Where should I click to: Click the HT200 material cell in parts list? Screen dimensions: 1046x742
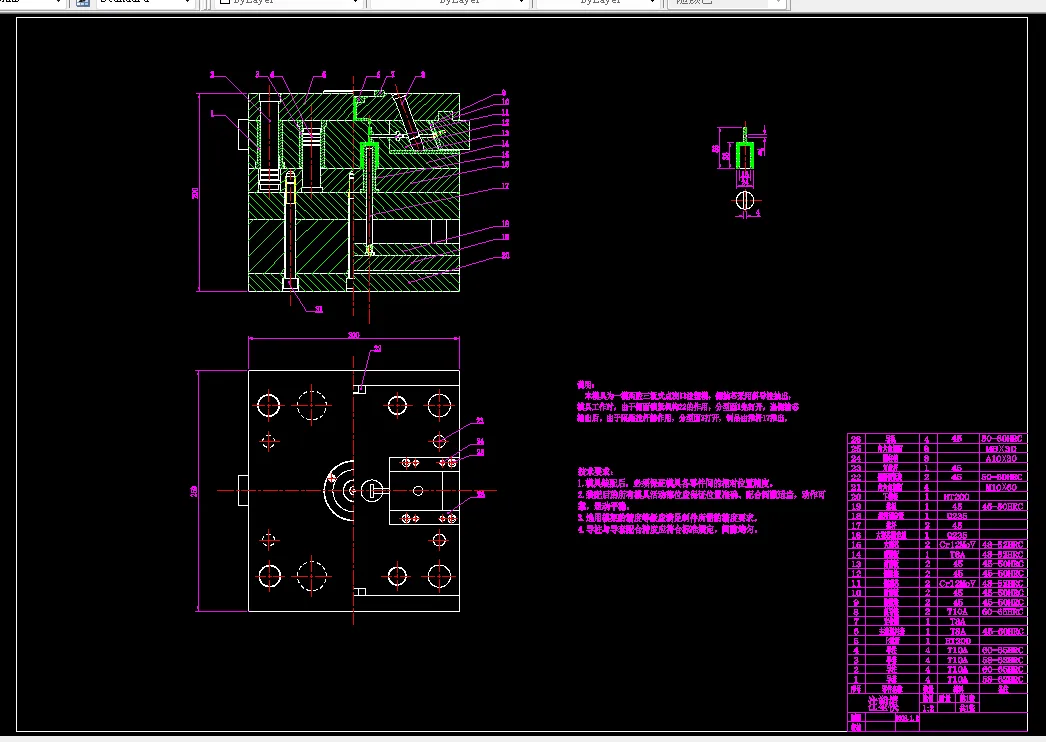957,497
